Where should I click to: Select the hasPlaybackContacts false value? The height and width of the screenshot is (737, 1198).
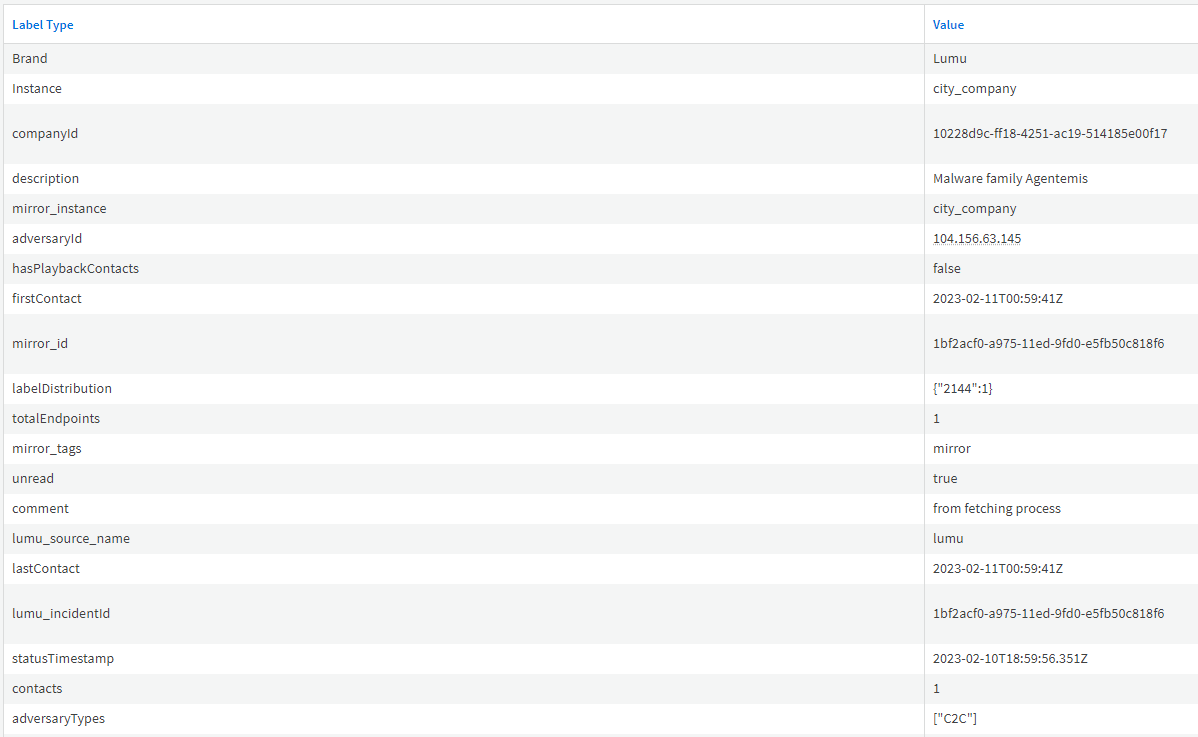[x=947, y=269]
